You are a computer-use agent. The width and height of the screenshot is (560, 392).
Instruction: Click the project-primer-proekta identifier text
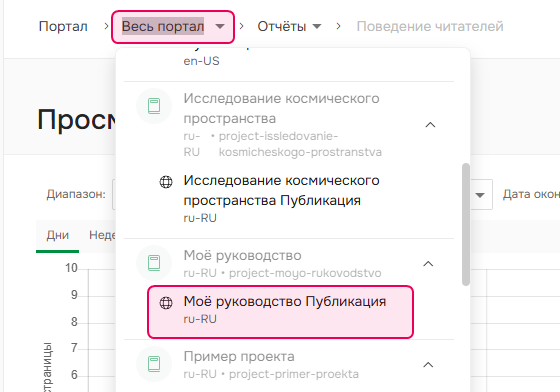(294, 374)
